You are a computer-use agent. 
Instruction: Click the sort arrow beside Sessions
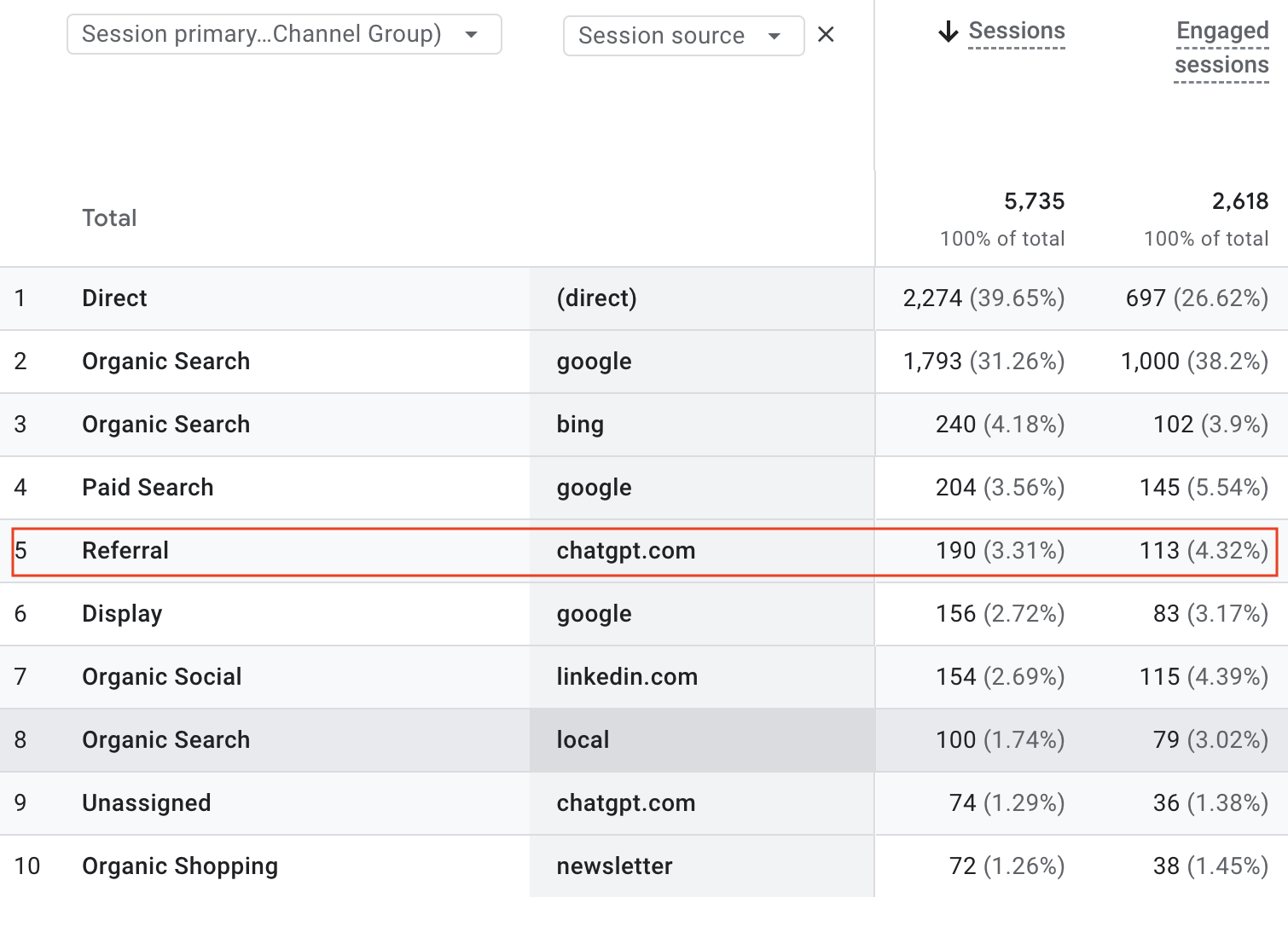tap(949, 32)
